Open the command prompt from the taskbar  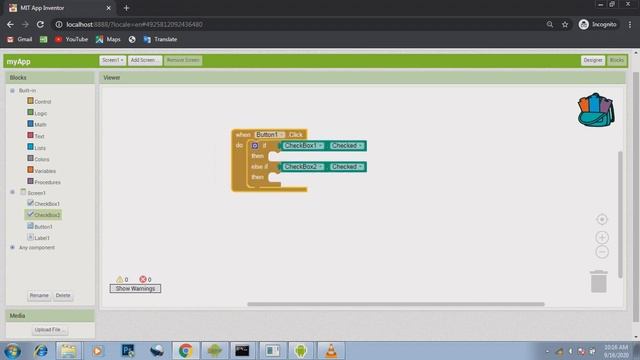click(242, 351)
